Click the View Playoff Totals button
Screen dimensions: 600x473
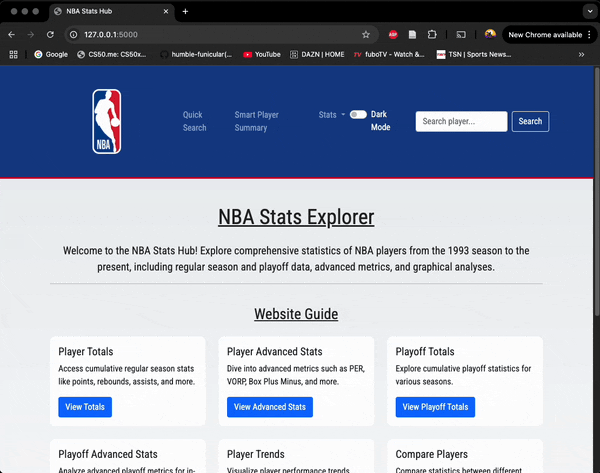[x=435, y=407]
